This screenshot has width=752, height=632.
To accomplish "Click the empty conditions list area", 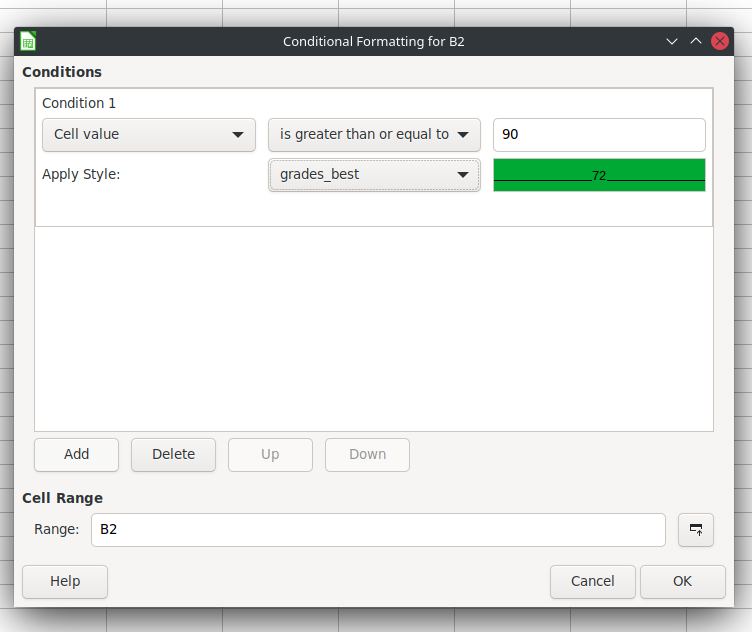I will pos(374,328).
